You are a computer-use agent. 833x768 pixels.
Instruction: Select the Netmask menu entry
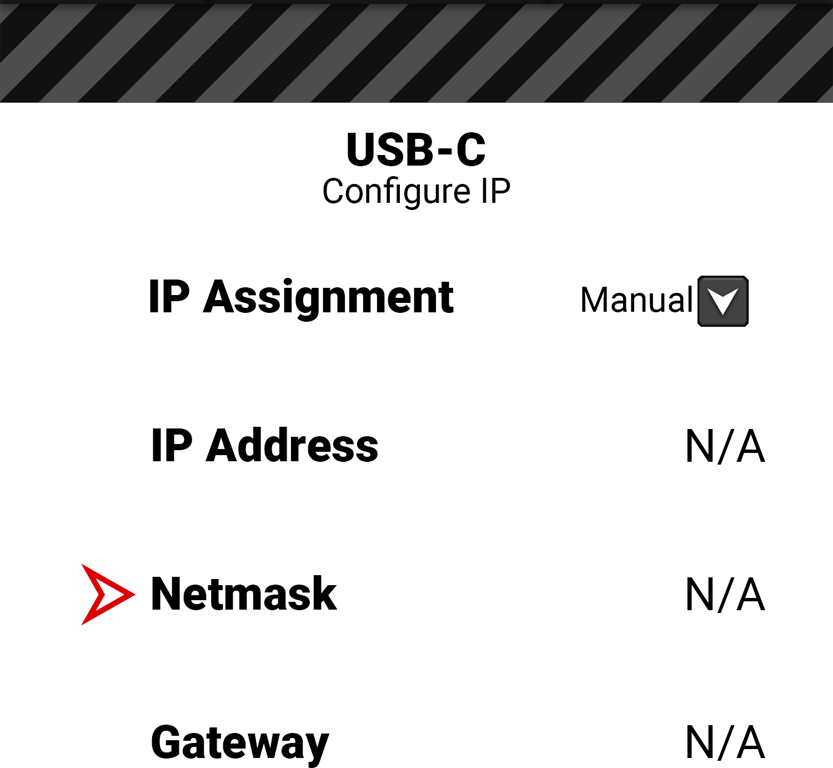click(243, 594)
